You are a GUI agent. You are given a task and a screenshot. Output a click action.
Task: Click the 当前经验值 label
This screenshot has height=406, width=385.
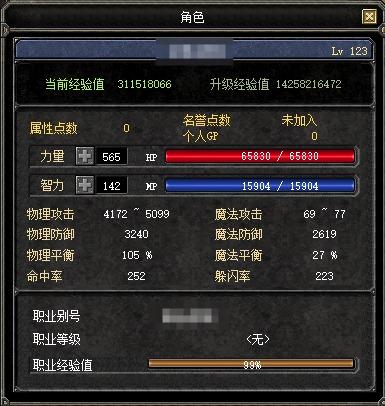click(x=75, y=84)
